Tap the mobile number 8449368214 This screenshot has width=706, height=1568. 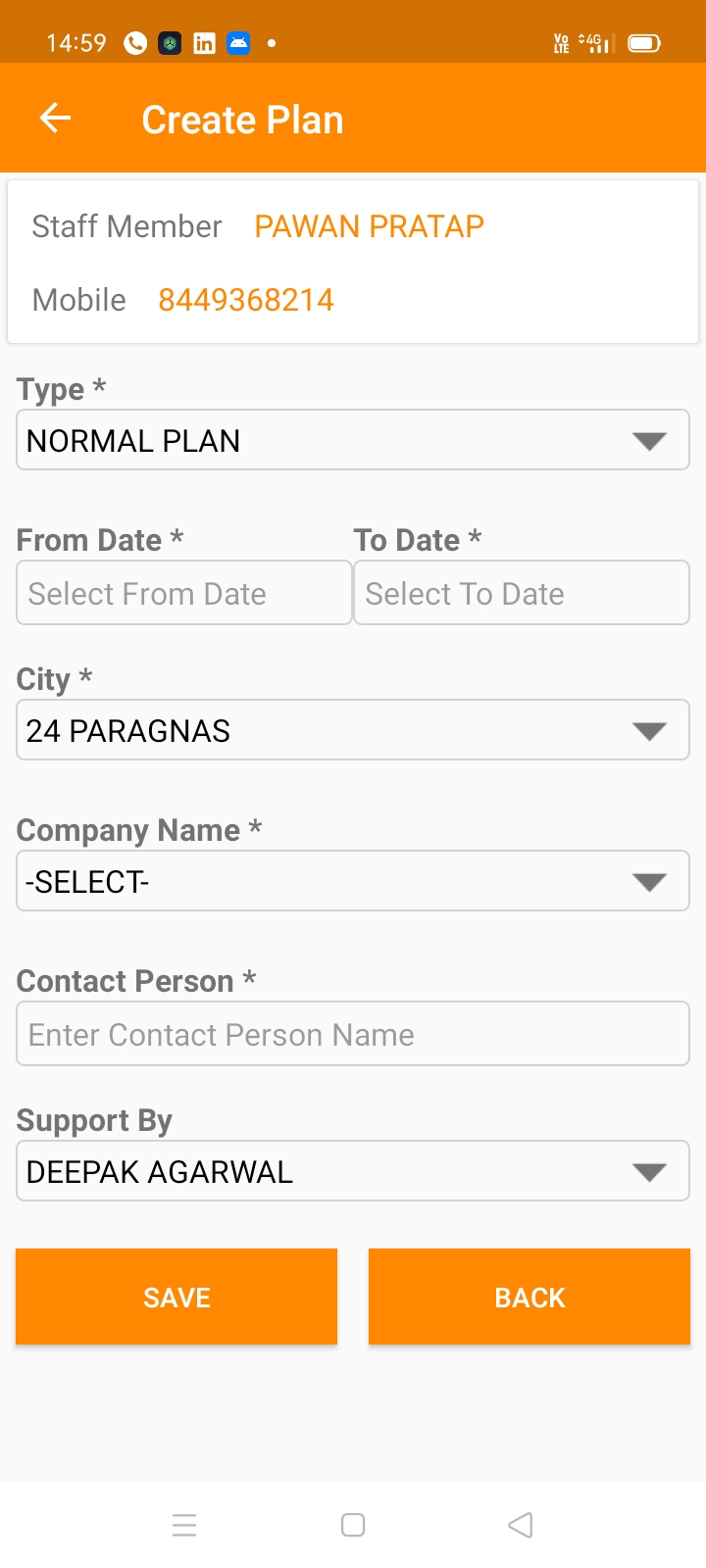point(246,300)
